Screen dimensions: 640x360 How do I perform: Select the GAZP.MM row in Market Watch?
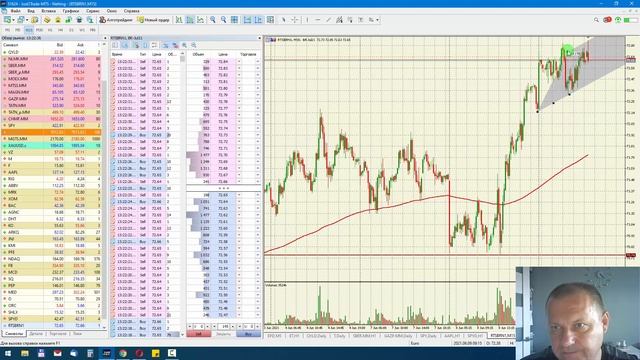pyautogui.click(x=51, y=98)
